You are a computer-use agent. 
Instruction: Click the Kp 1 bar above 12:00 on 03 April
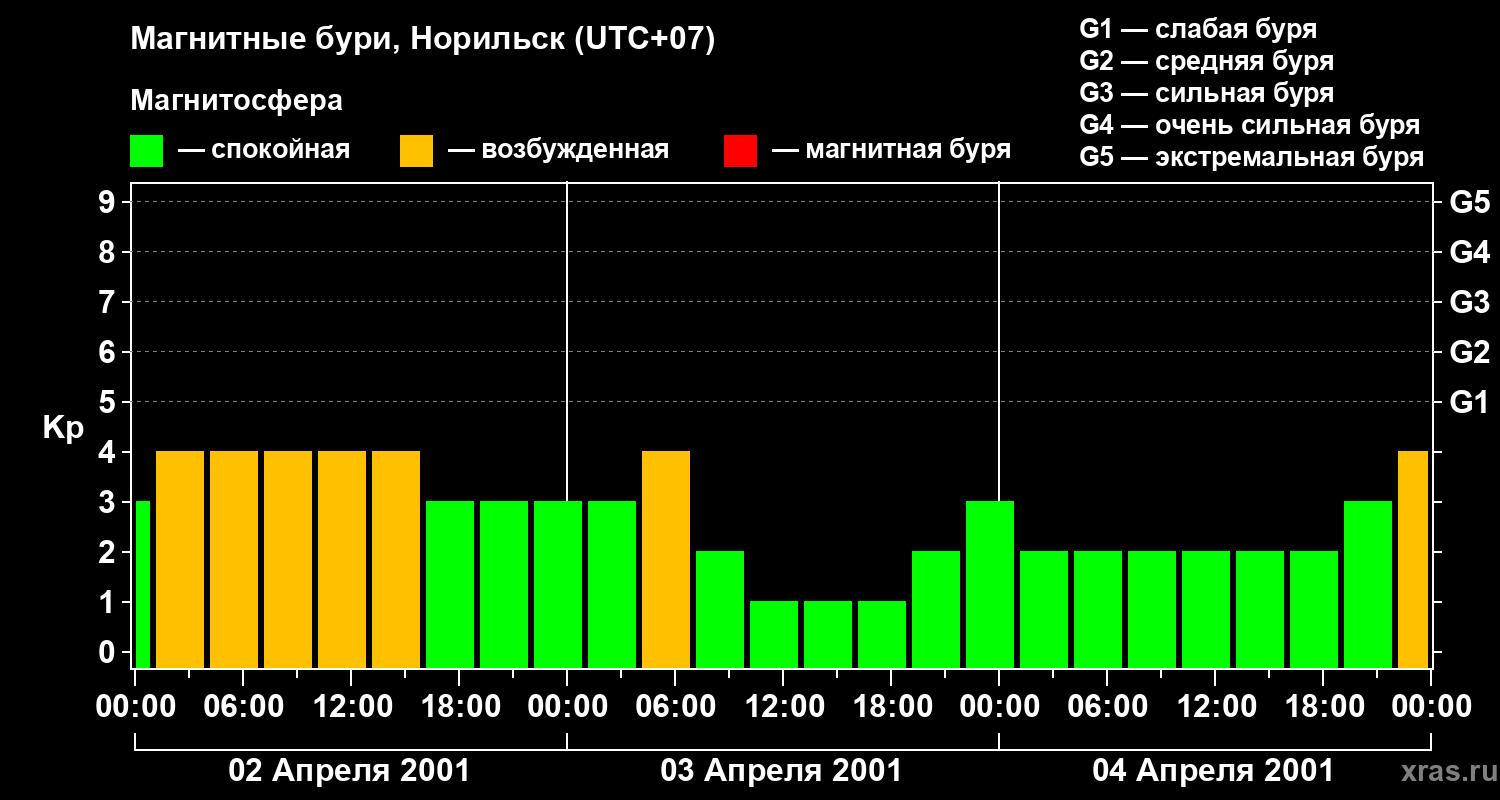(x=774, y=635)
